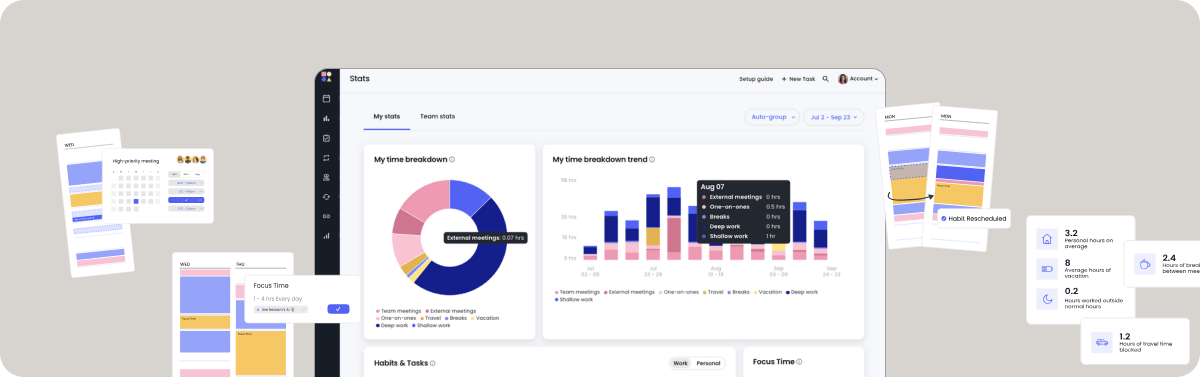The width and height of the screenshot is (1200, 377).
Task: Select the Work toggle in Habits & Tasks
Action: 681,363
